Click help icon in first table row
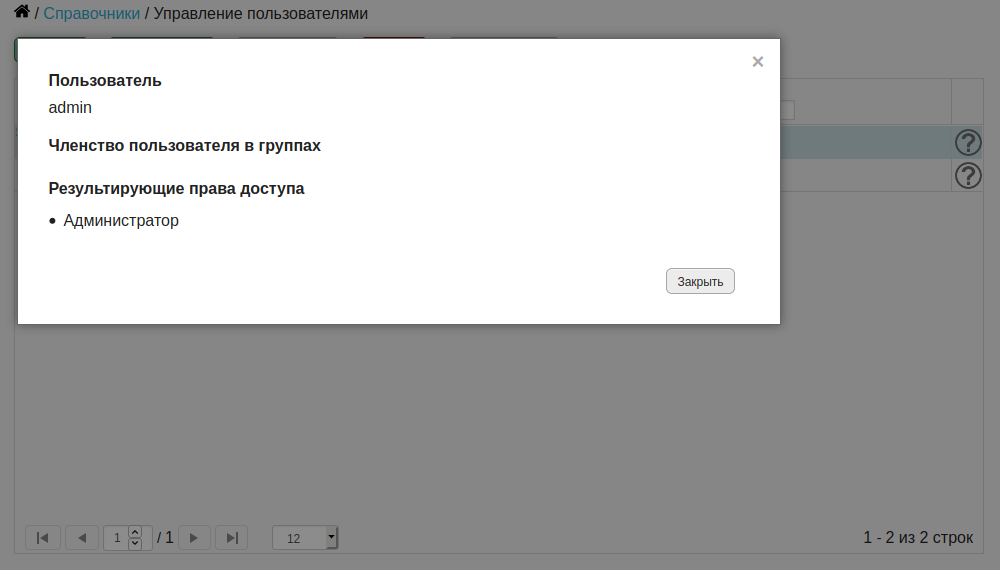1000x570 pixels. (968, 142)
